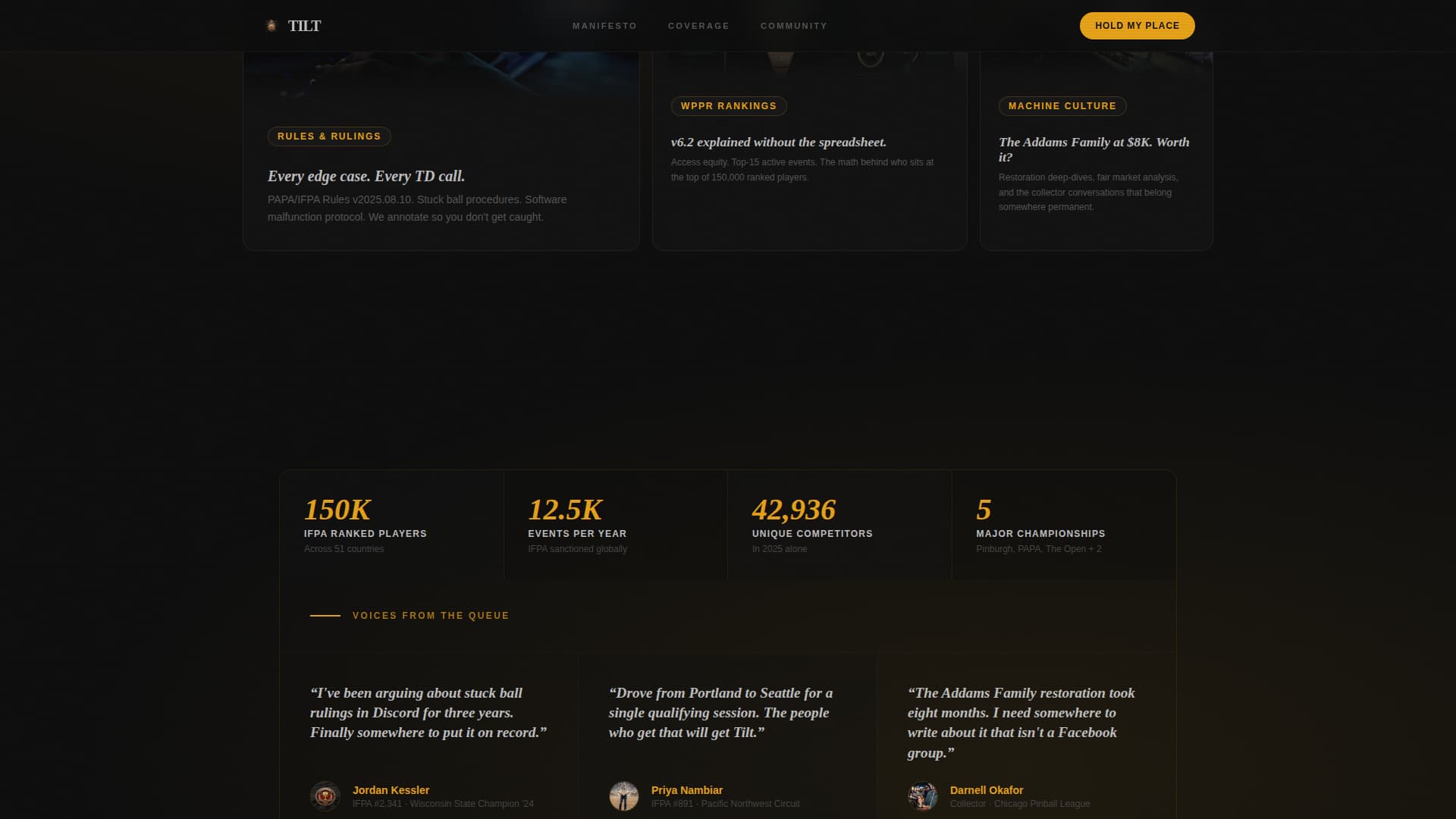Click the TILT brand name
The height and width of the screenshot is (819, 1456).
point(304,26)
